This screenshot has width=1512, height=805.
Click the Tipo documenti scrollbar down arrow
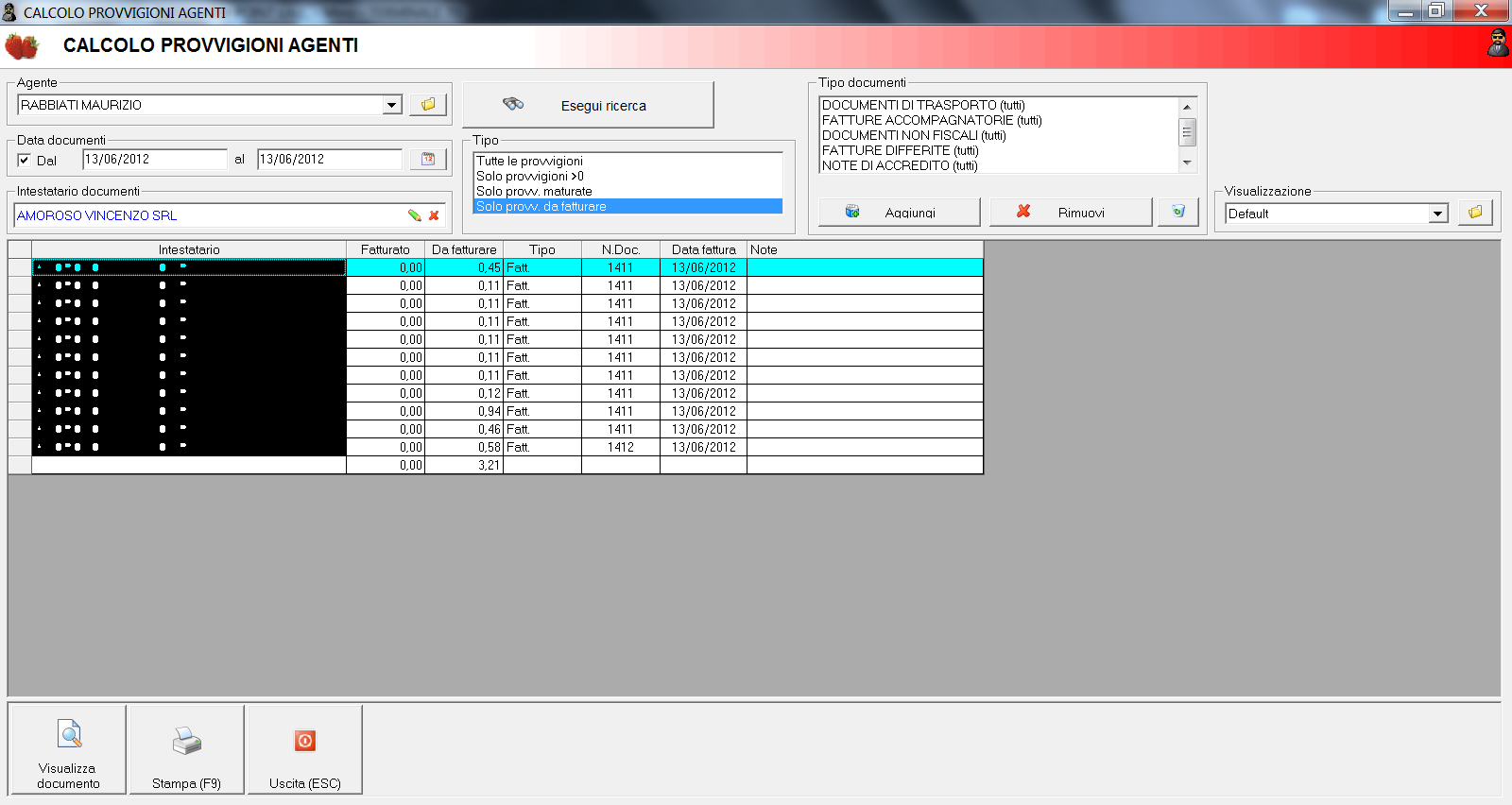[x=1188, y=163]
